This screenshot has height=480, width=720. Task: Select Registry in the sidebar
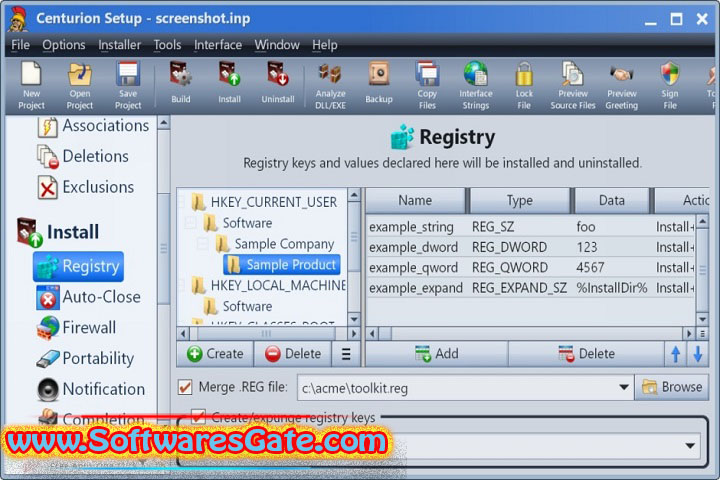[x=79, y=266]
